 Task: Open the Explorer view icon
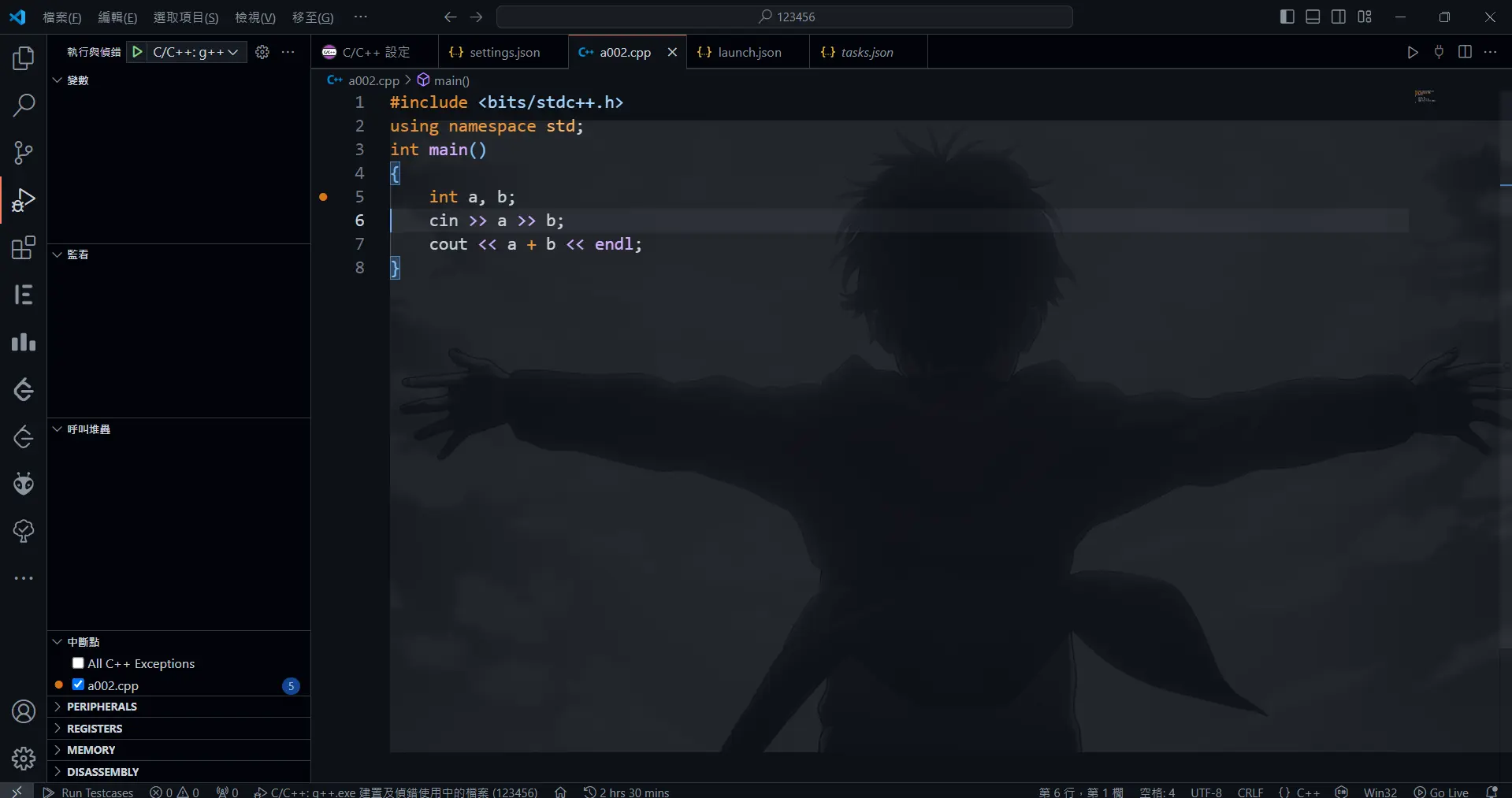coord(24,58)
